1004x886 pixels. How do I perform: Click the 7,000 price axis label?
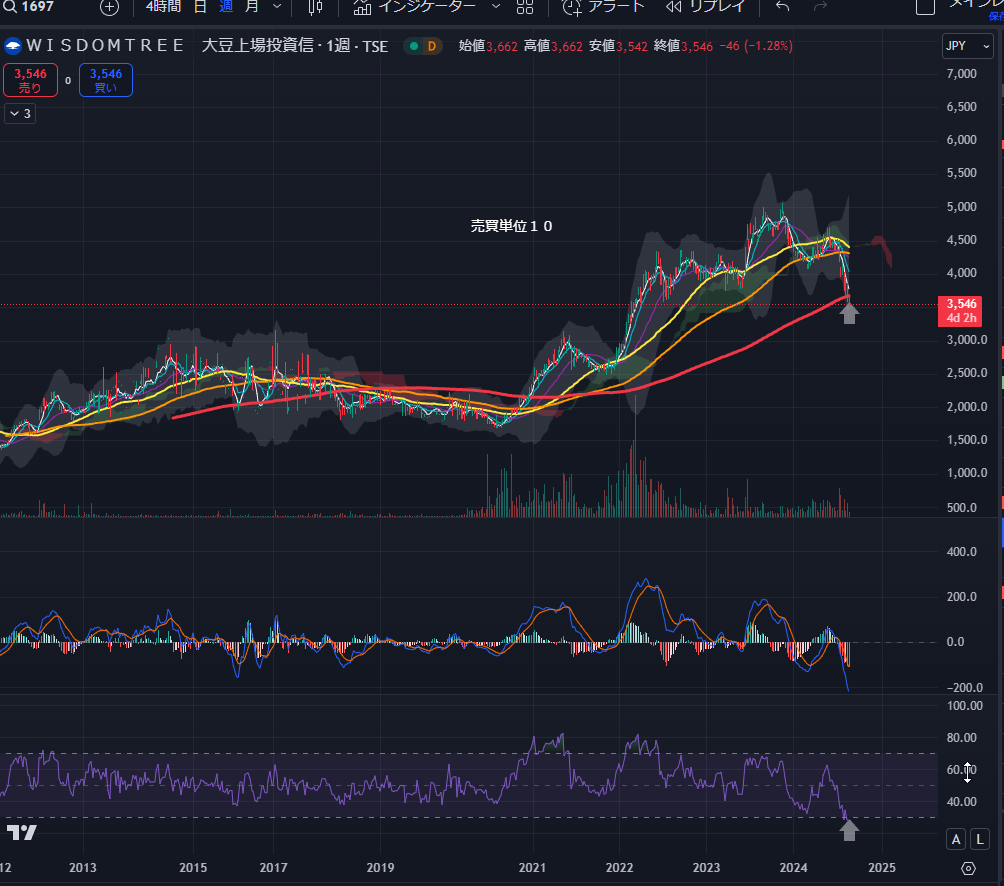[962, 74]
